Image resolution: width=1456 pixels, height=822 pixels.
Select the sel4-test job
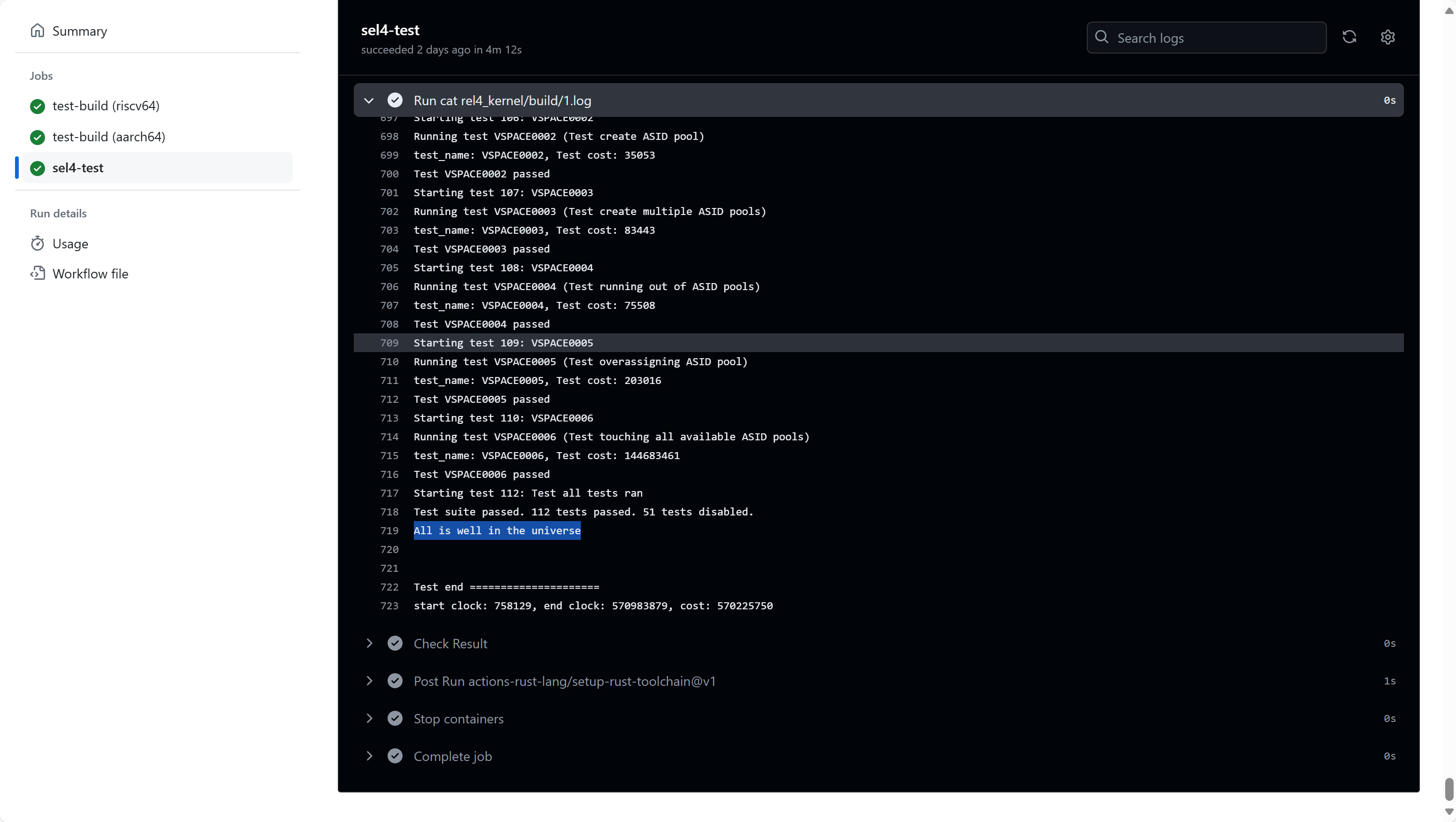78,168
